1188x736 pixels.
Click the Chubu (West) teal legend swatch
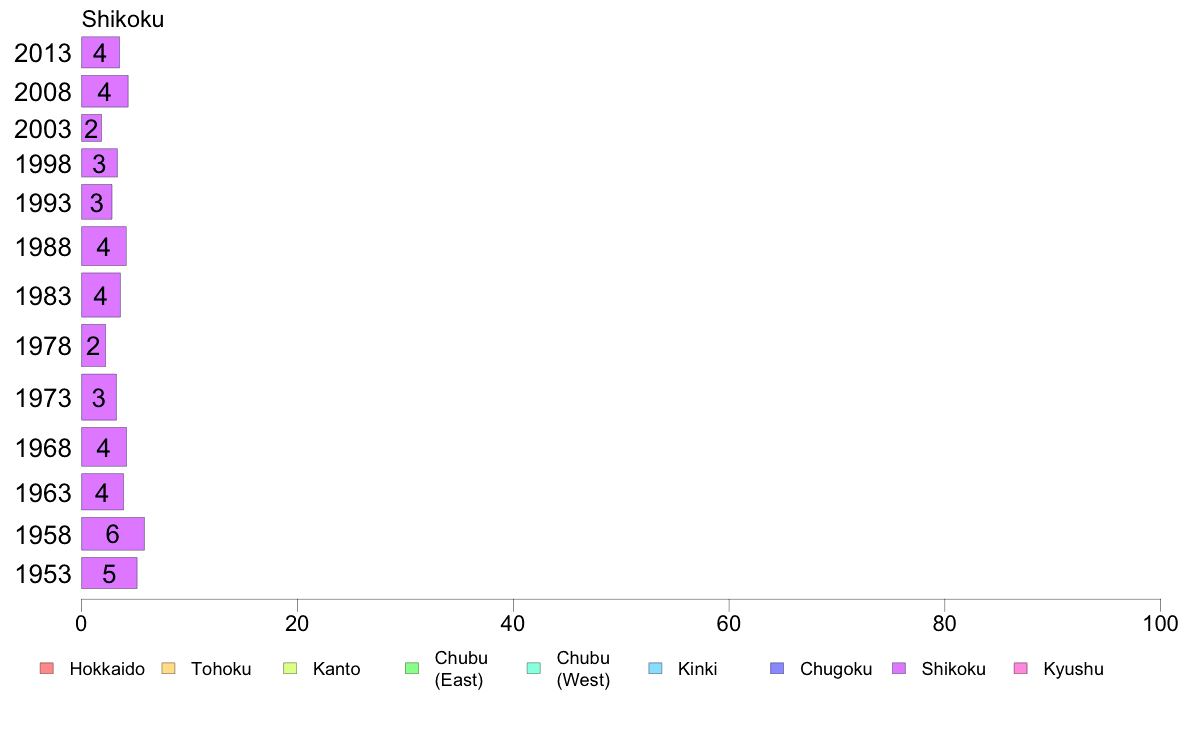(x=533, y=669)
